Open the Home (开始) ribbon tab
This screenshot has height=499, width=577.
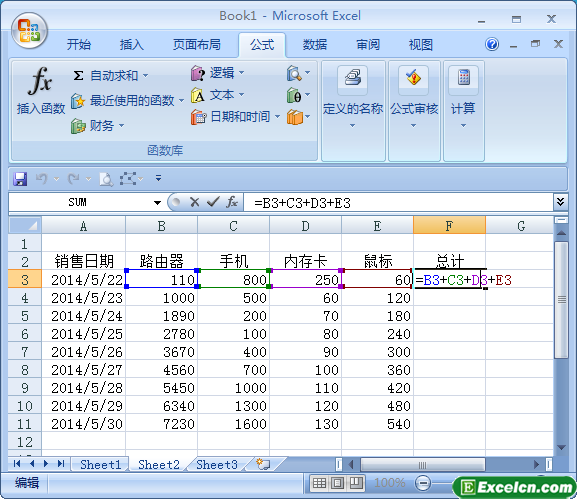pyautogui.click(x=78, y=45)
